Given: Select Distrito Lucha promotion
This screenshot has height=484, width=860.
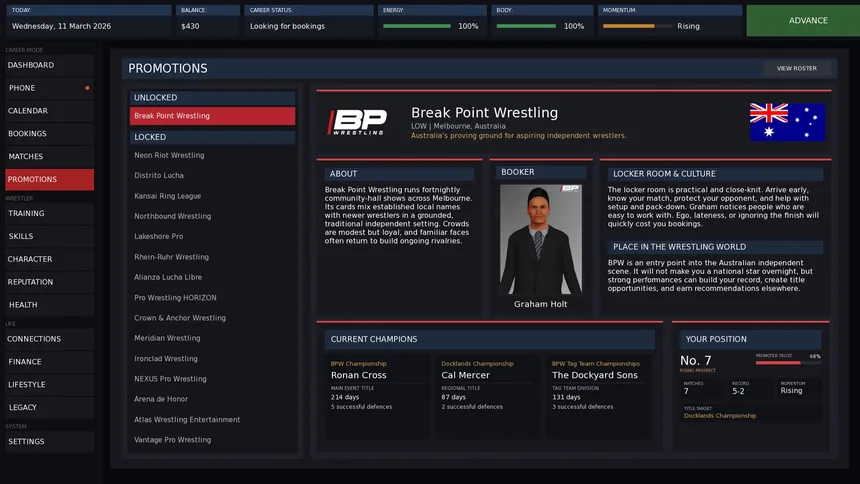Looking at the screenshot, I should coord(212,176).
